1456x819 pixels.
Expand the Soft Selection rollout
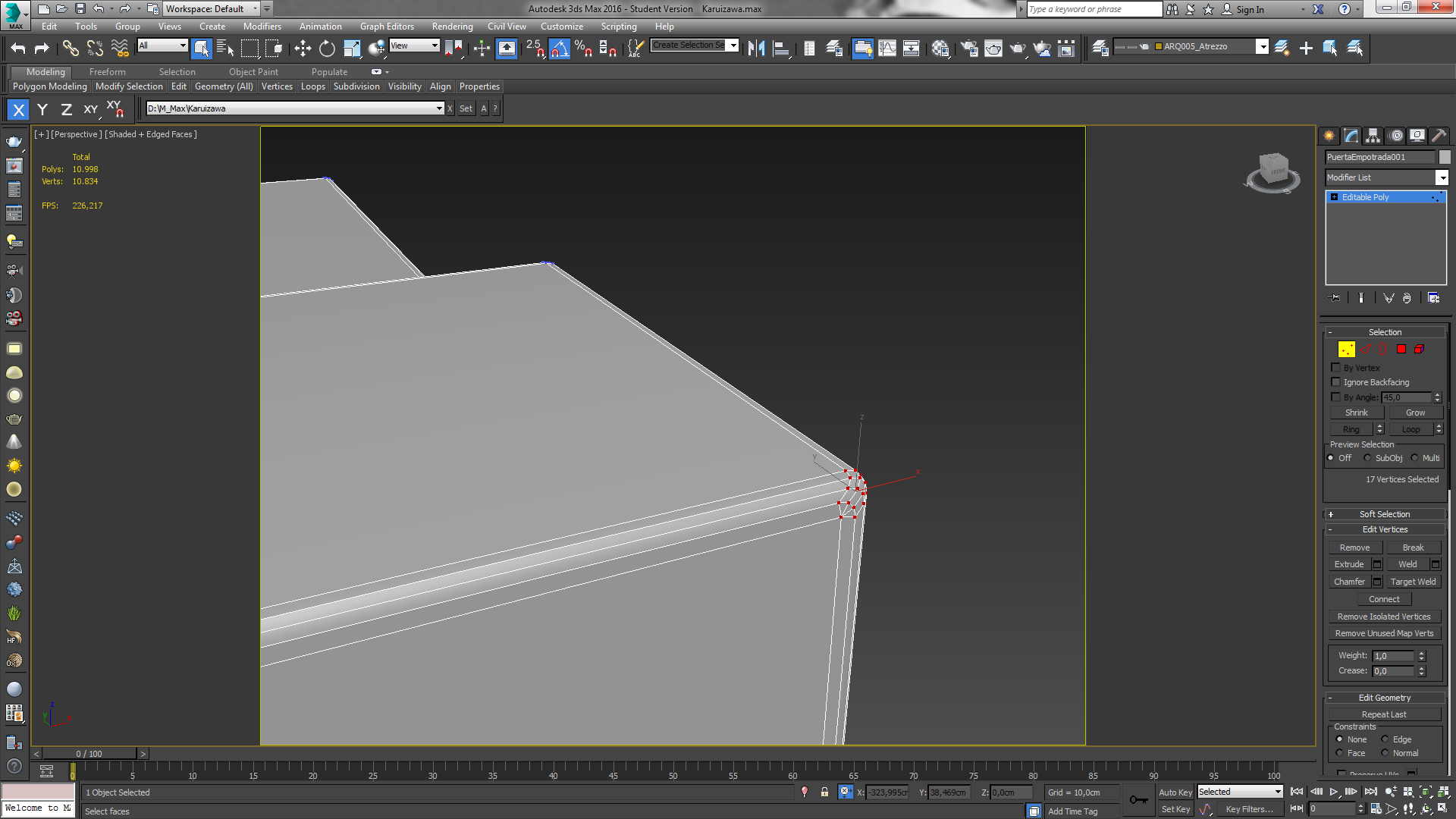point(1384,514)
